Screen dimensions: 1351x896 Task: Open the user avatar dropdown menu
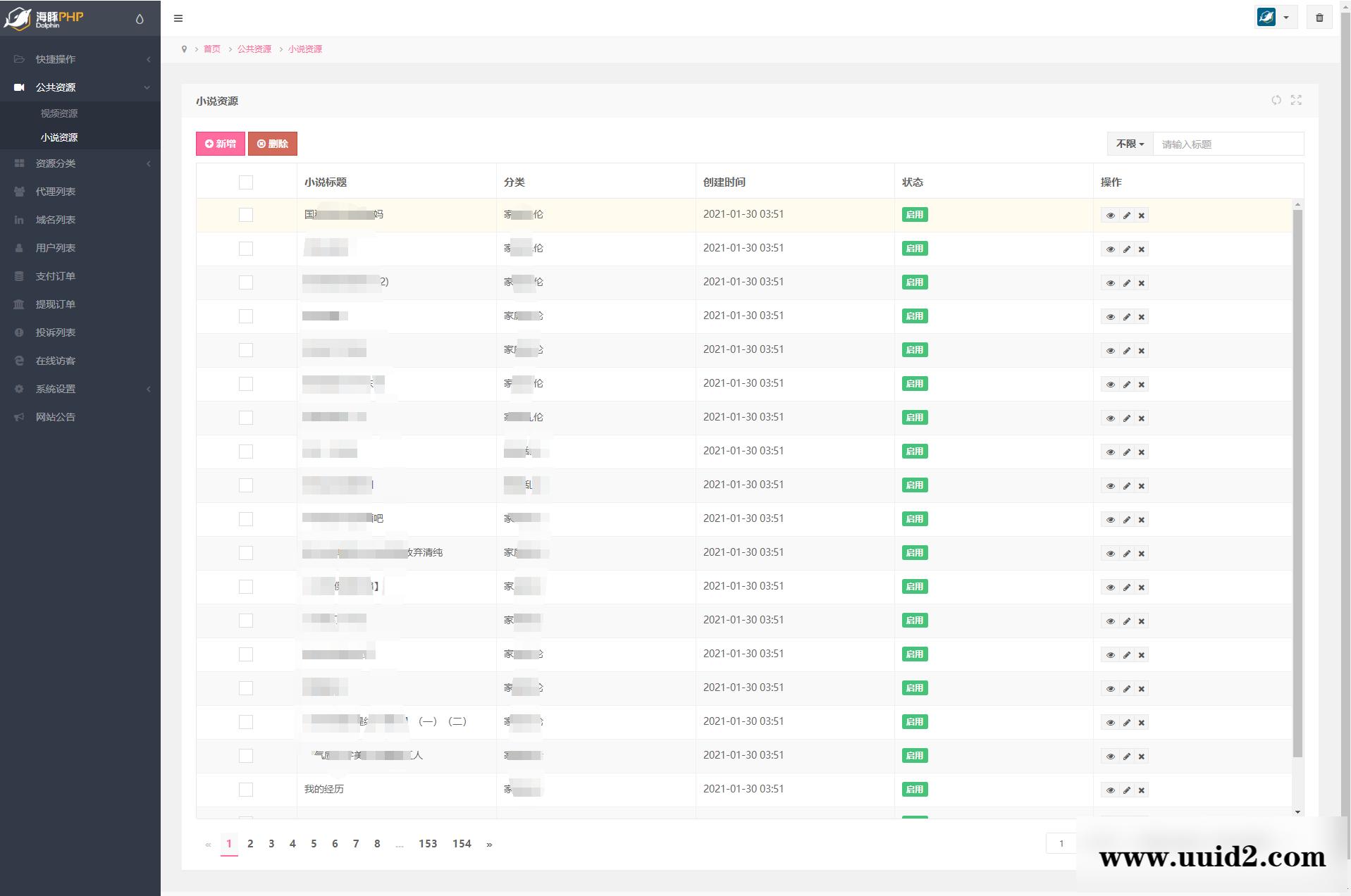(1275, 18)
